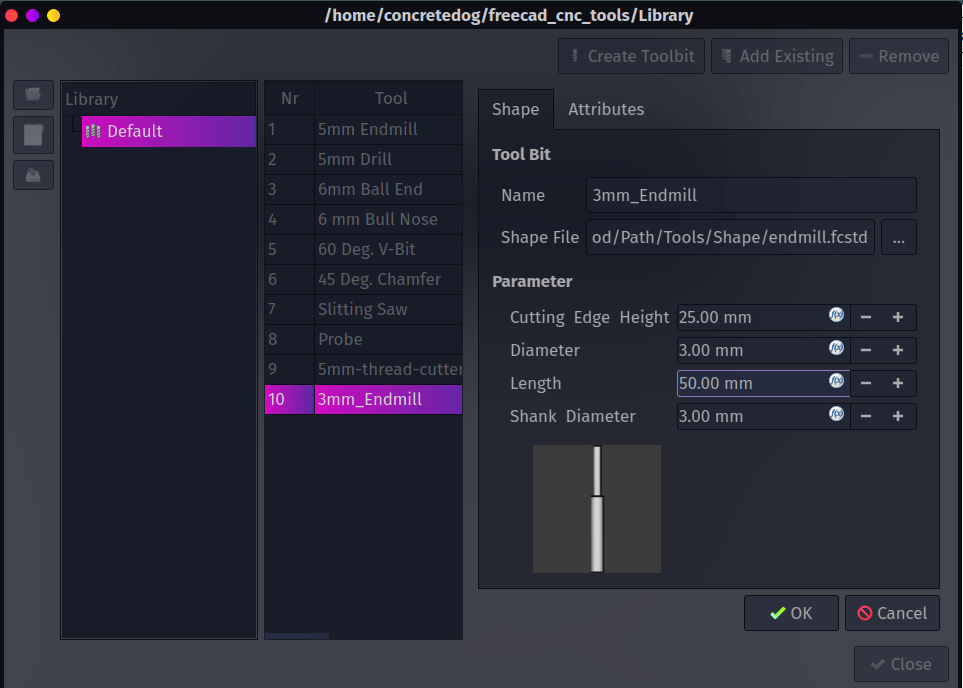
Task: Open expression editor for Length field
Action: pos(836,382)
